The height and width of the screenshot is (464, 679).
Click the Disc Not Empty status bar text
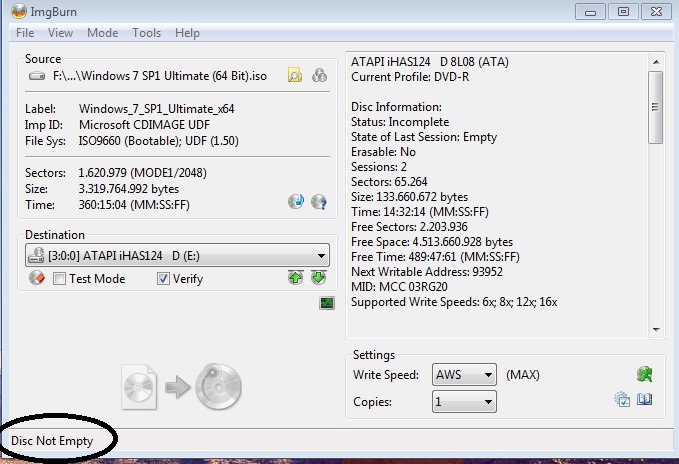[52, 441]
